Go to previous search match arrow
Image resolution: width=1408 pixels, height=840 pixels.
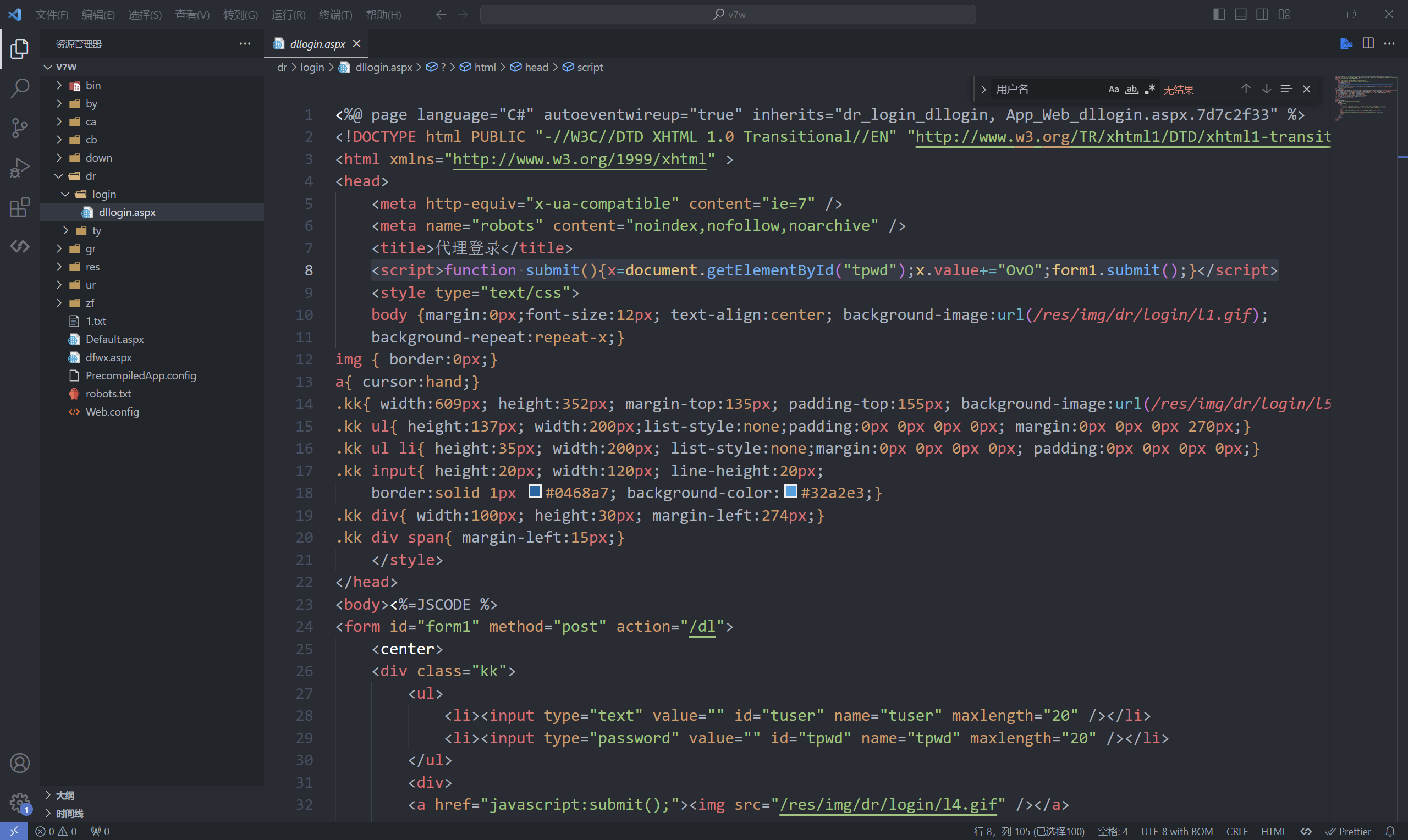point(1246,89)
